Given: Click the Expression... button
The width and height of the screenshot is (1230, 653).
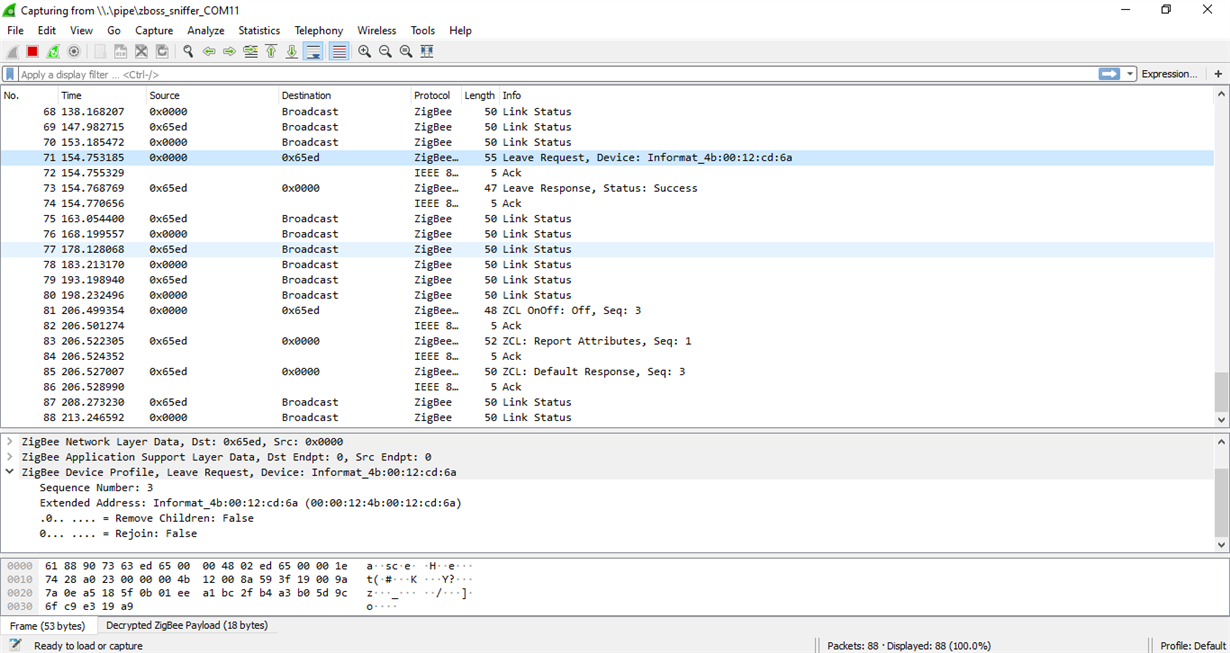Looking at the screenshot, I should [1169, 74].
